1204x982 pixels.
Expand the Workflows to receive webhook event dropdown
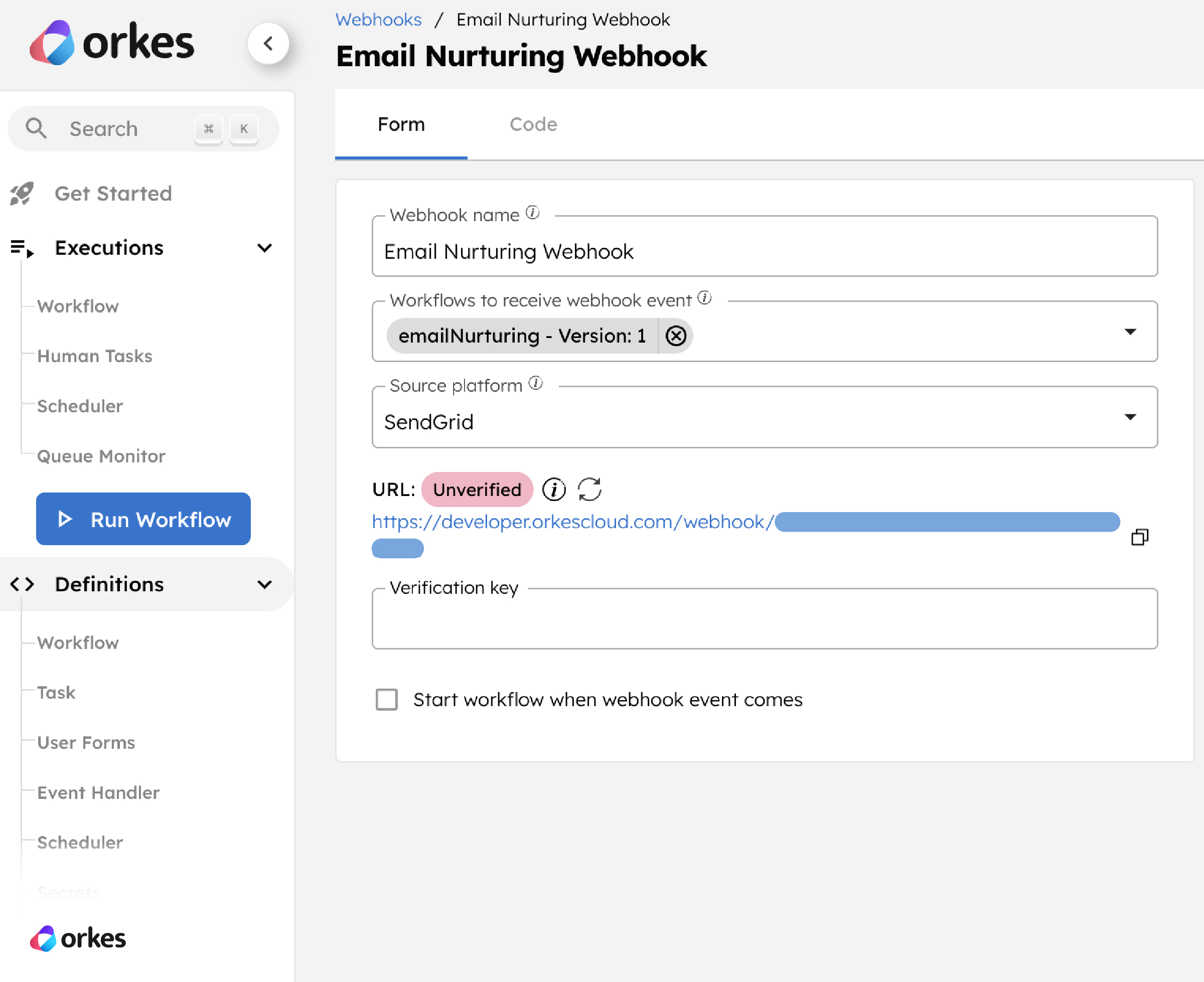(1130, 332)
